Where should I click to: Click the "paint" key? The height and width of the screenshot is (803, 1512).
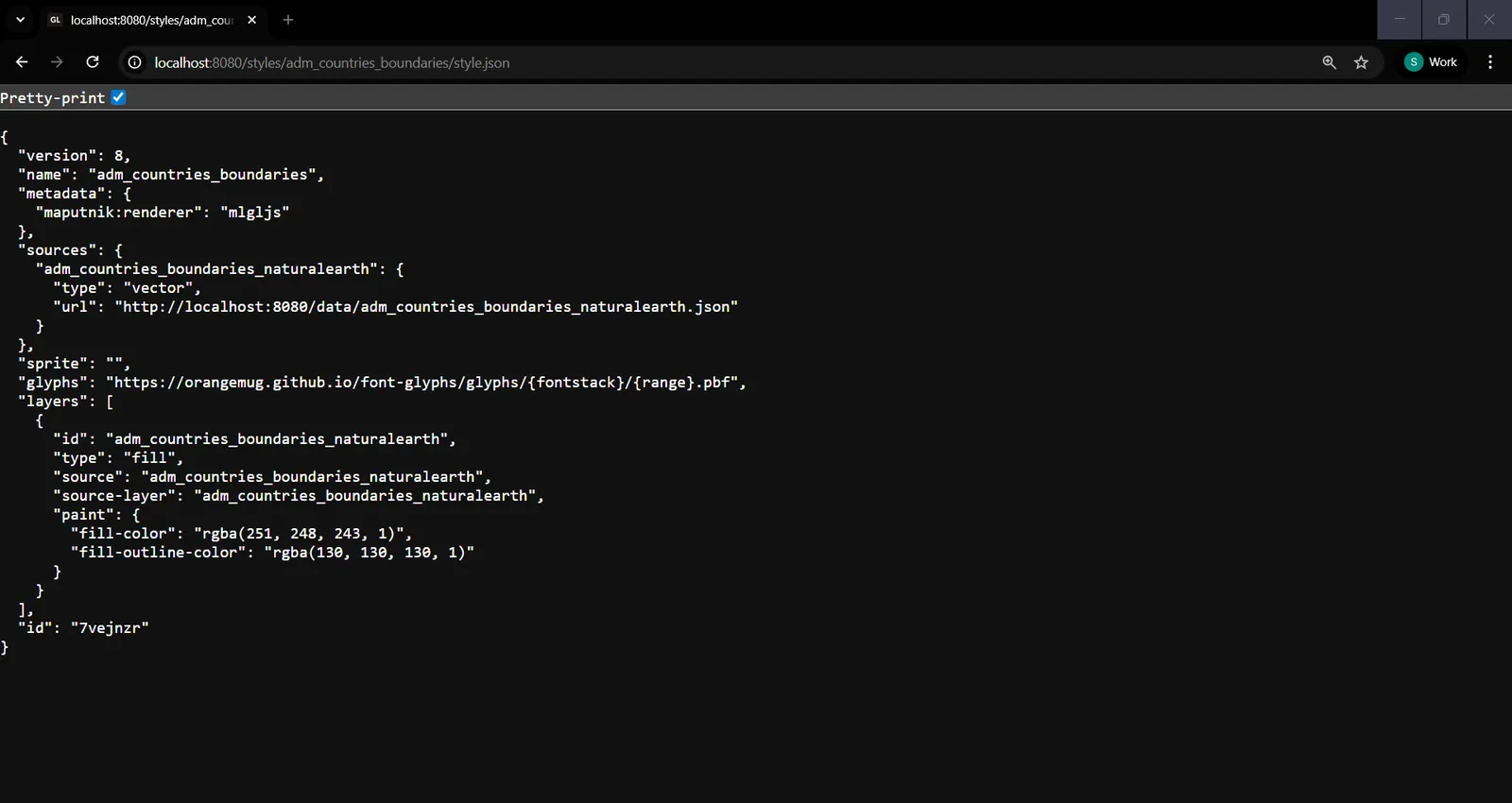(83, 515)
